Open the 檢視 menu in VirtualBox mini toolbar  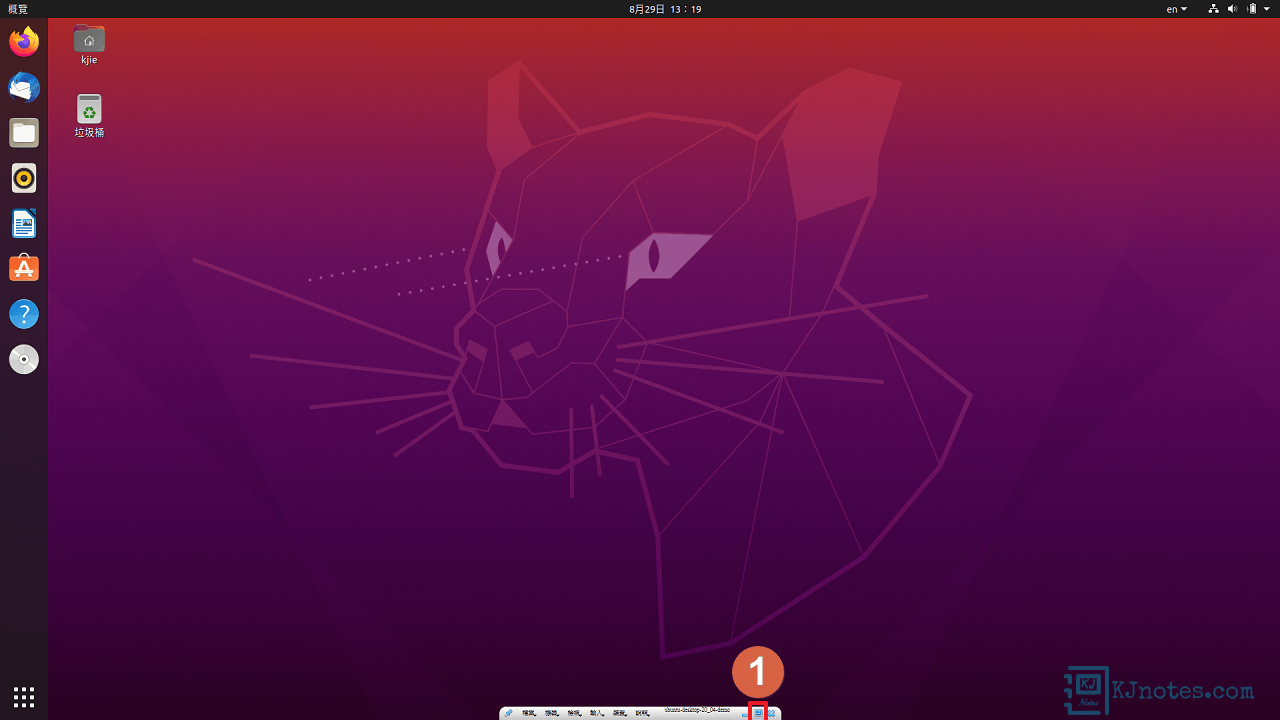pyautogui.click(x=574, y=713)
